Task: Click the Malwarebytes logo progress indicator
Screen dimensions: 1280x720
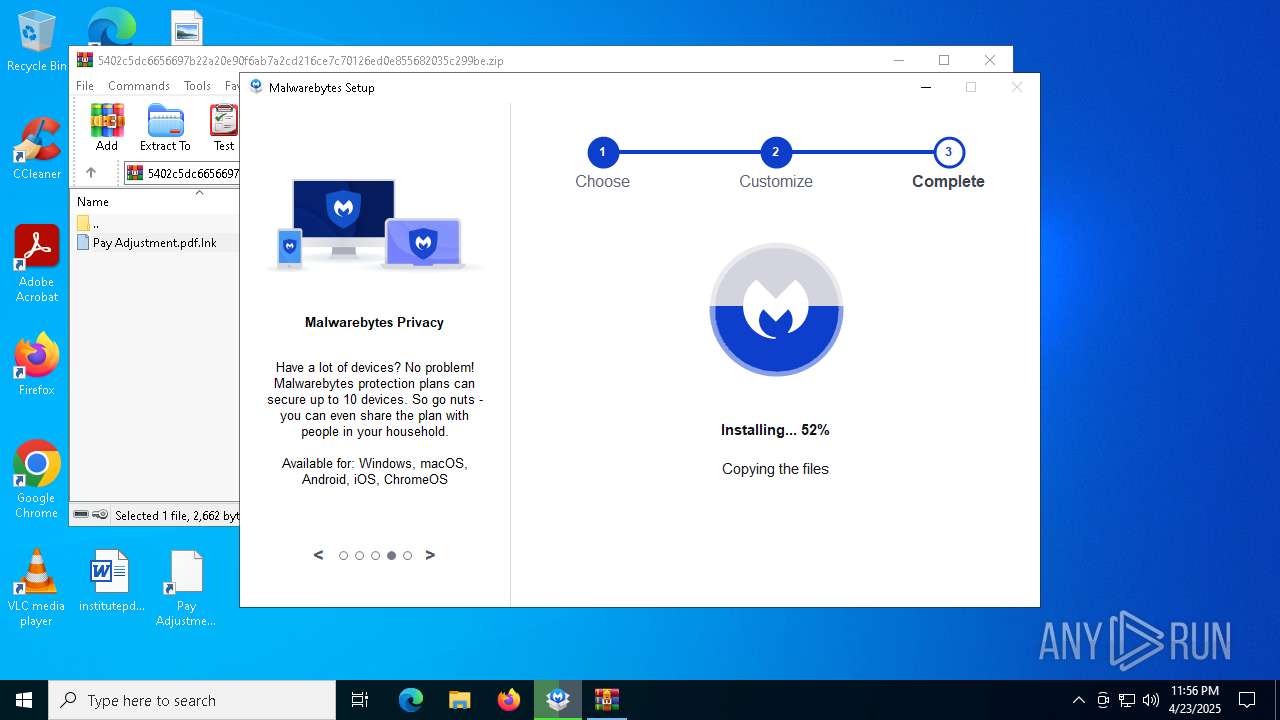Action: point(776,310)
